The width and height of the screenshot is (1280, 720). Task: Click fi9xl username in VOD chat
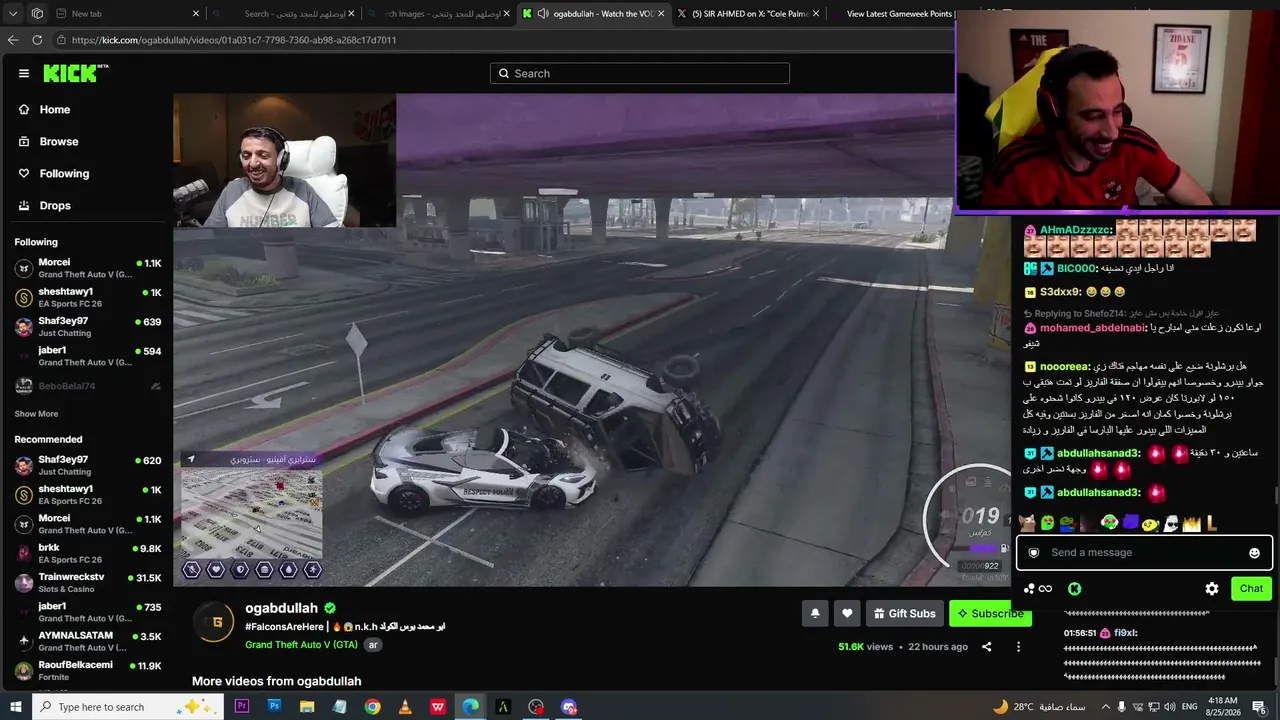click(x=1125, y=633)
